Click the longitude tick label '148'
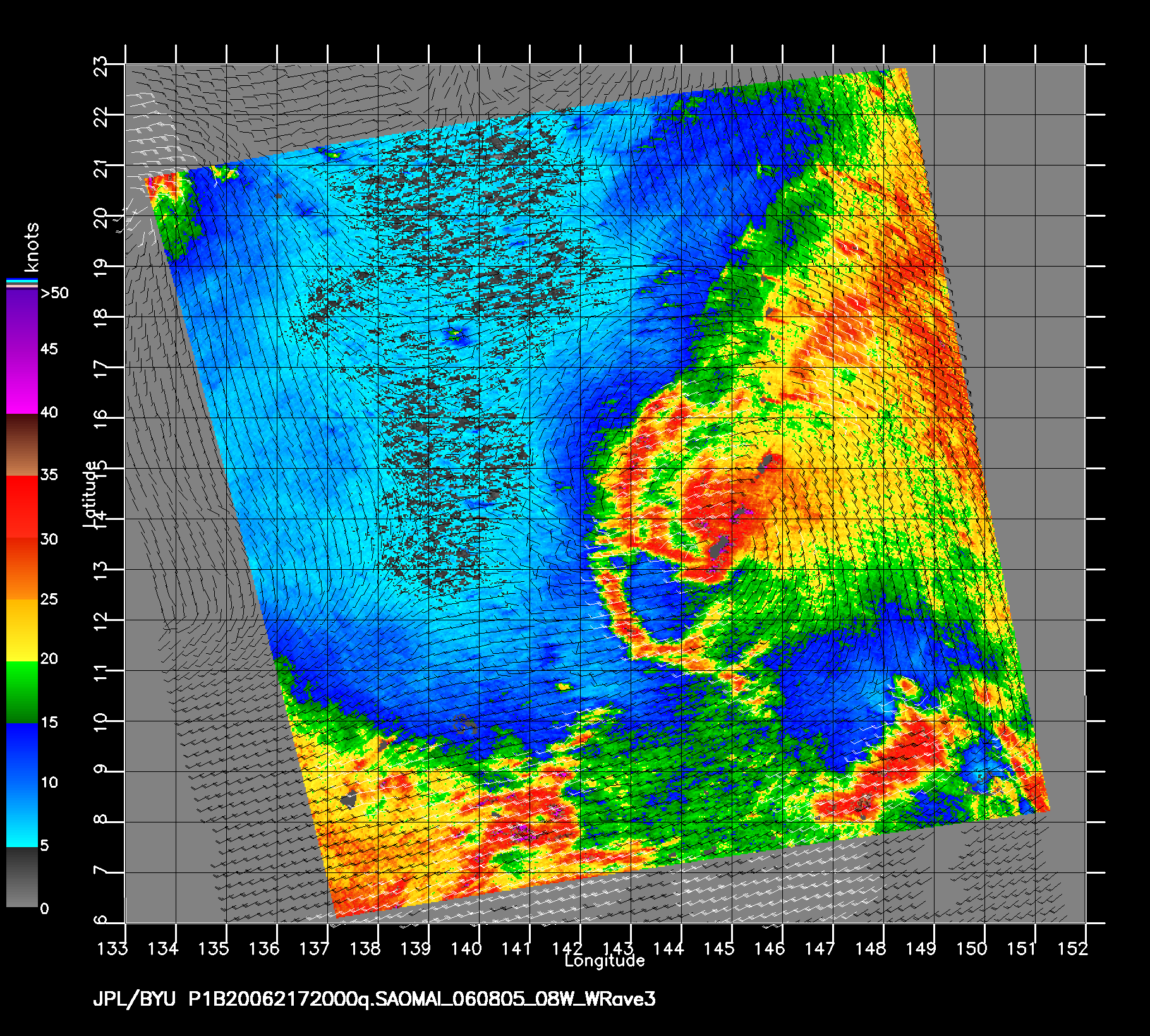 click(870, 948)
